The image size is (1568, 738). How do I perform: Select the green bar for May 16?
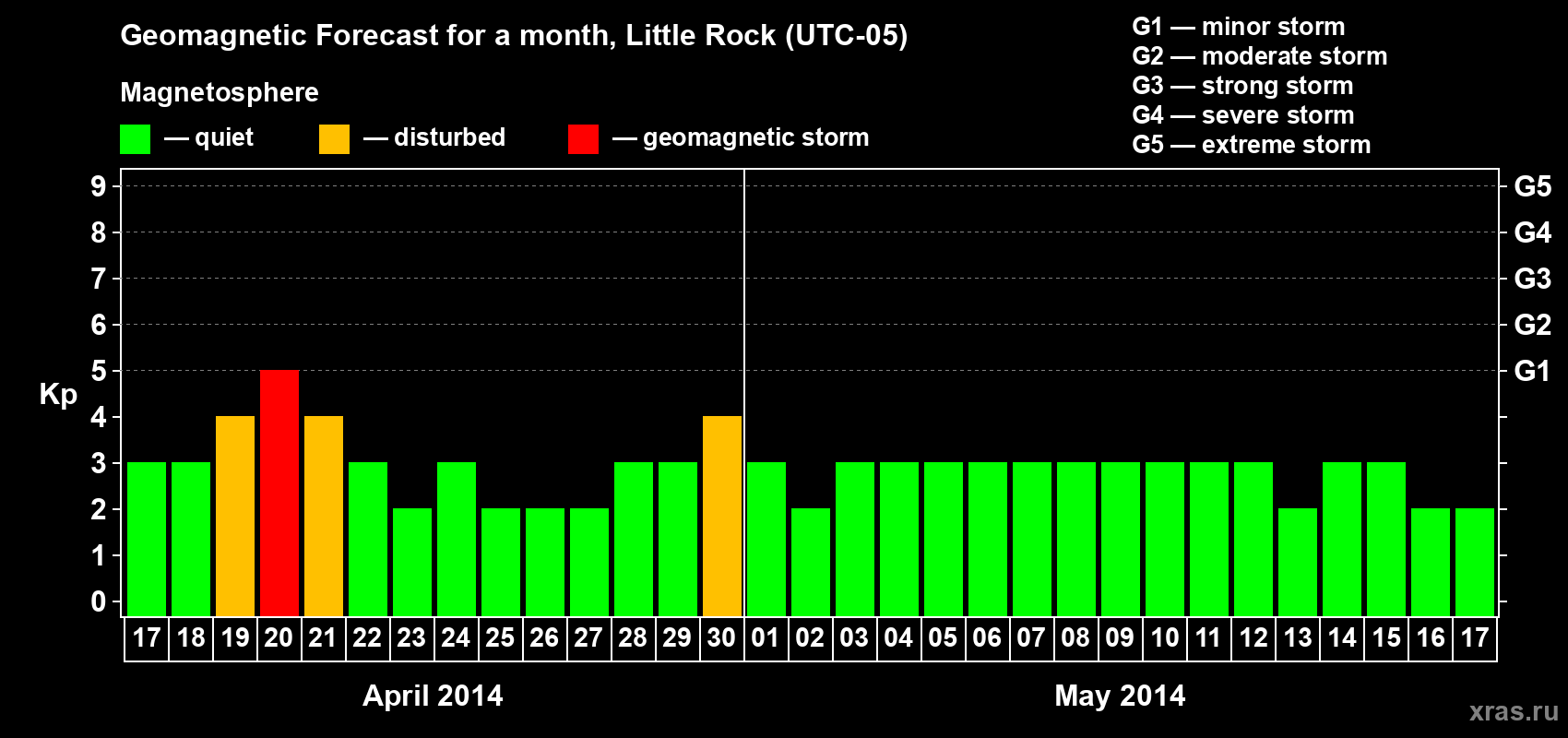[1431, 562]
